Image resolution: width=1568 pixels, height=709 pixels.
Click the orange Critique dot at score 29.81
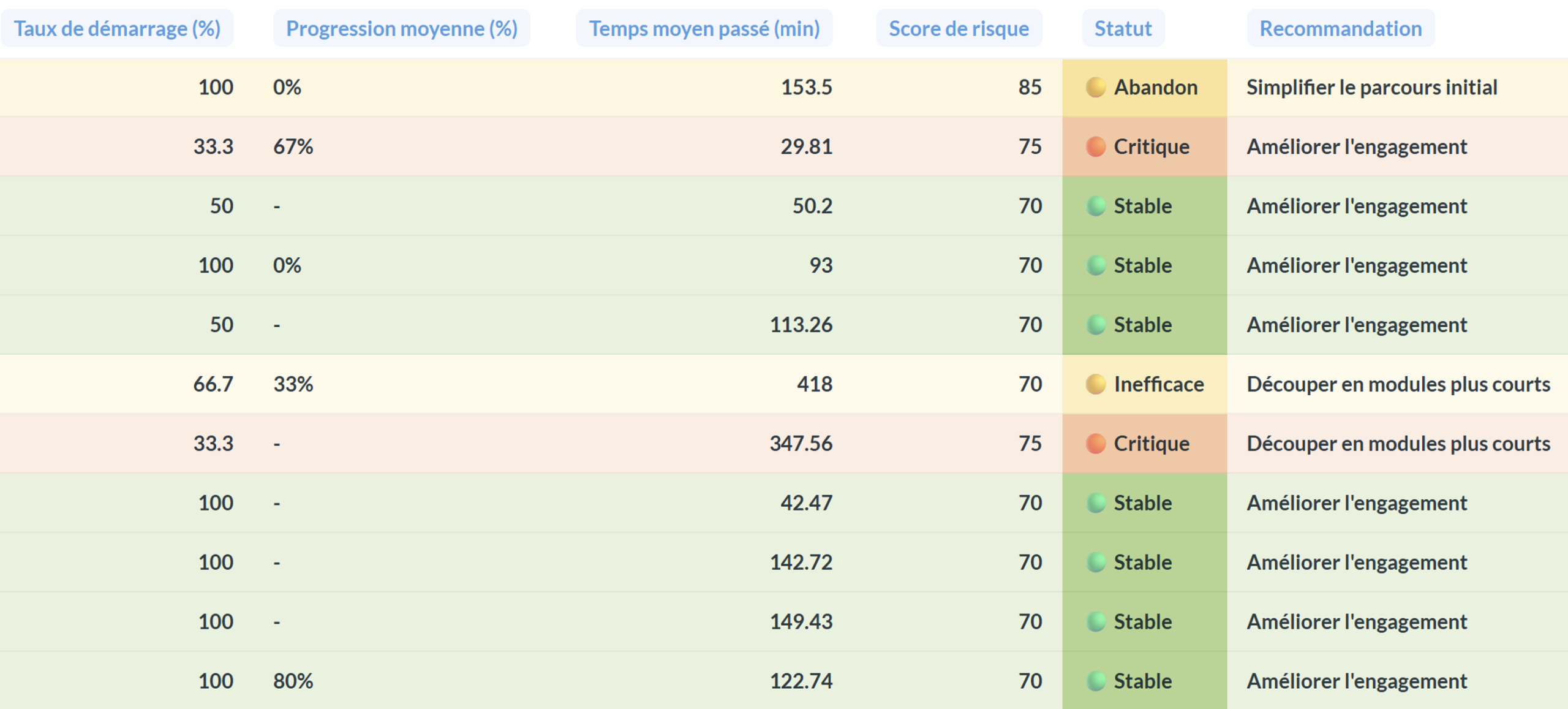pyautogui.click(x=1095, y=146)
